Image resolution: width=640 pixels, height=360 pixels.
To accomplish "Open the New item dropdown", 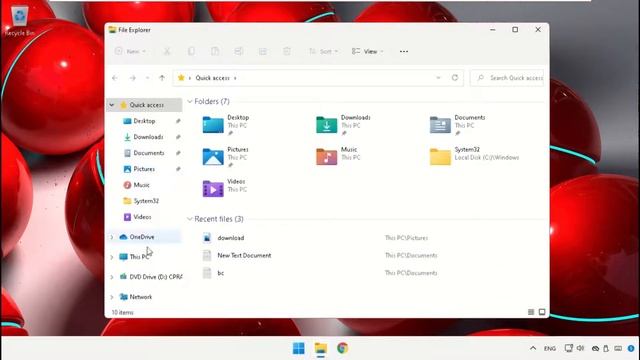I will tap(130, 51).
